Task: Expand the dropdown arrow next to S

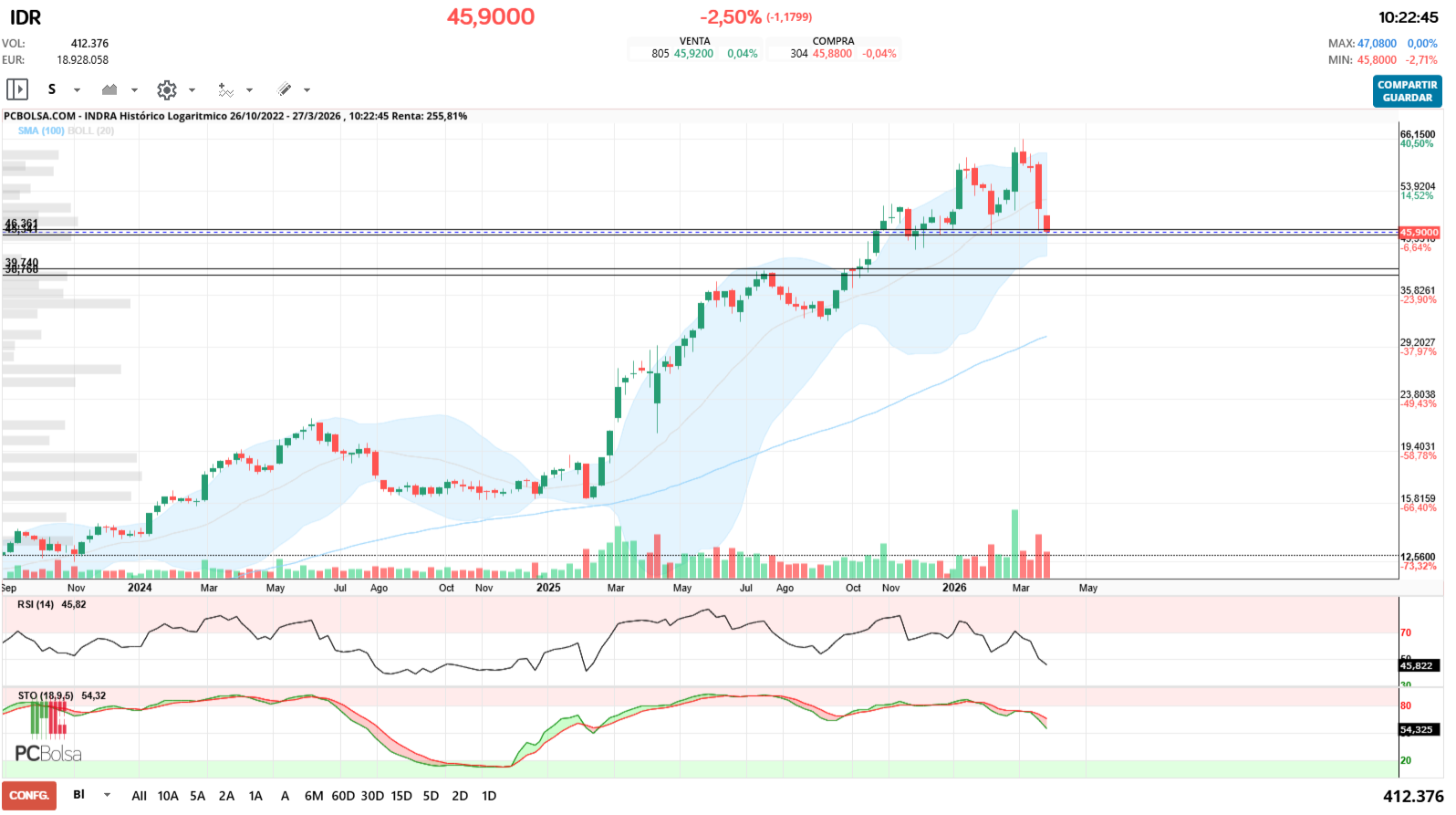Action: coord(77,90)
